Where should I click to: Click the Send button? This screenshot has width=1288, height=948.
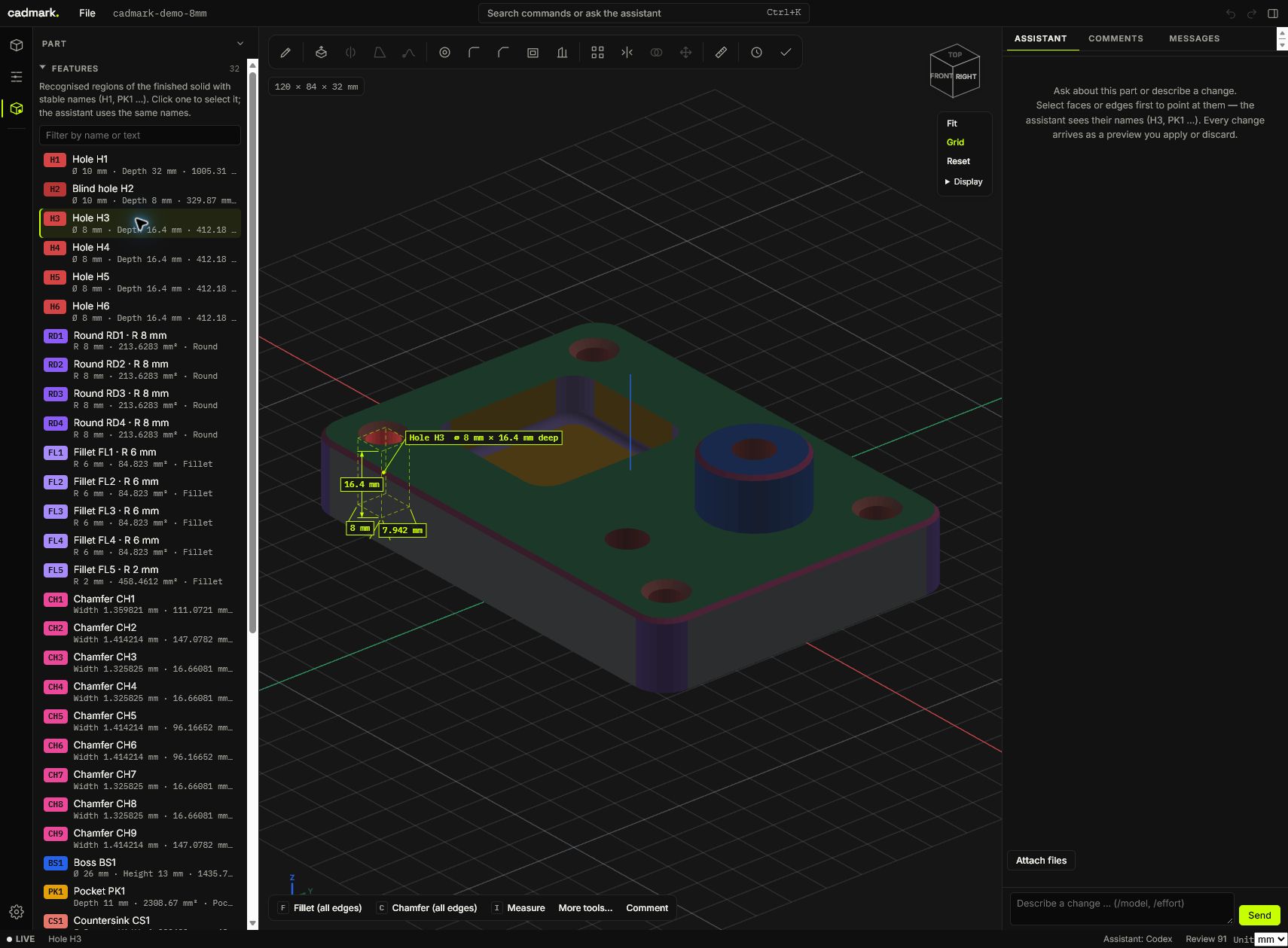coord(1259,916)
